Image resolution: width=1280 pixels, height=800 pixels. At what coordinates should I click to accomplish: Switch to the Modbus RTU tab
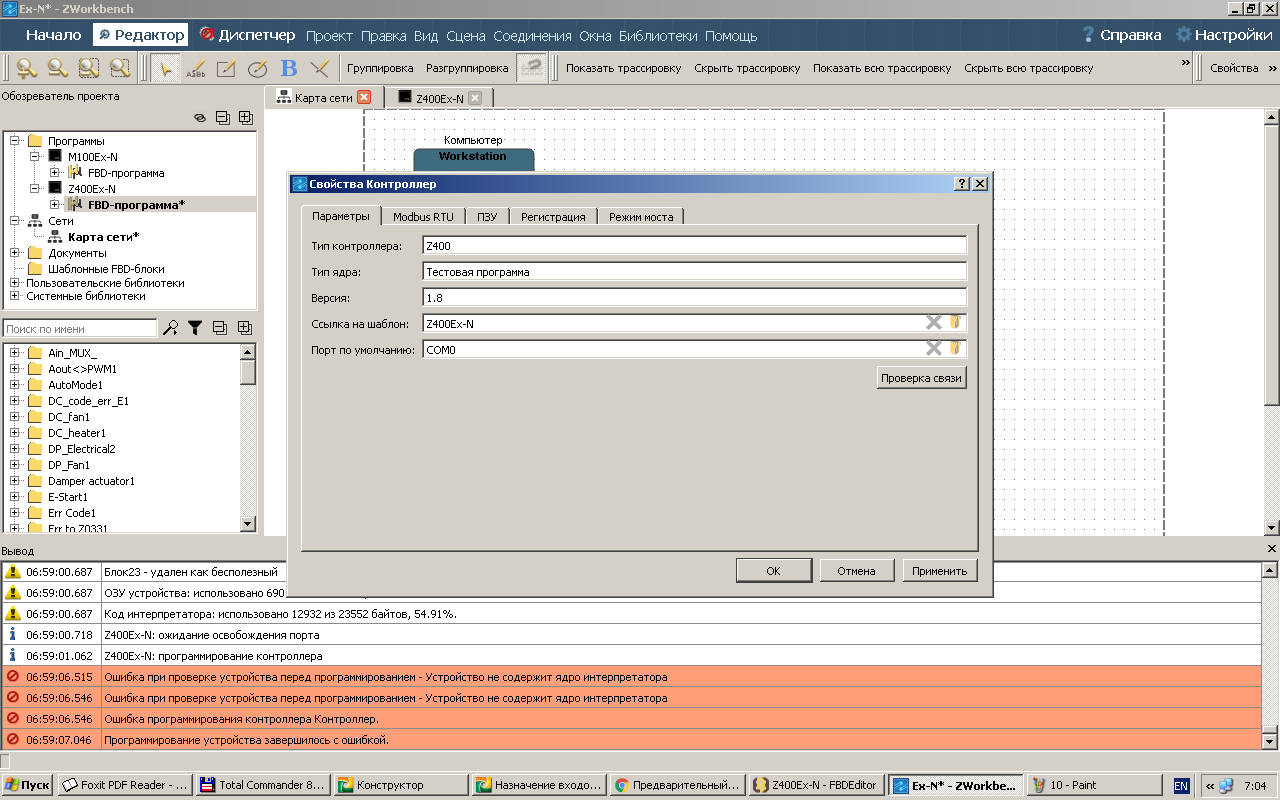pyautogui.click(x=422, y=216)
